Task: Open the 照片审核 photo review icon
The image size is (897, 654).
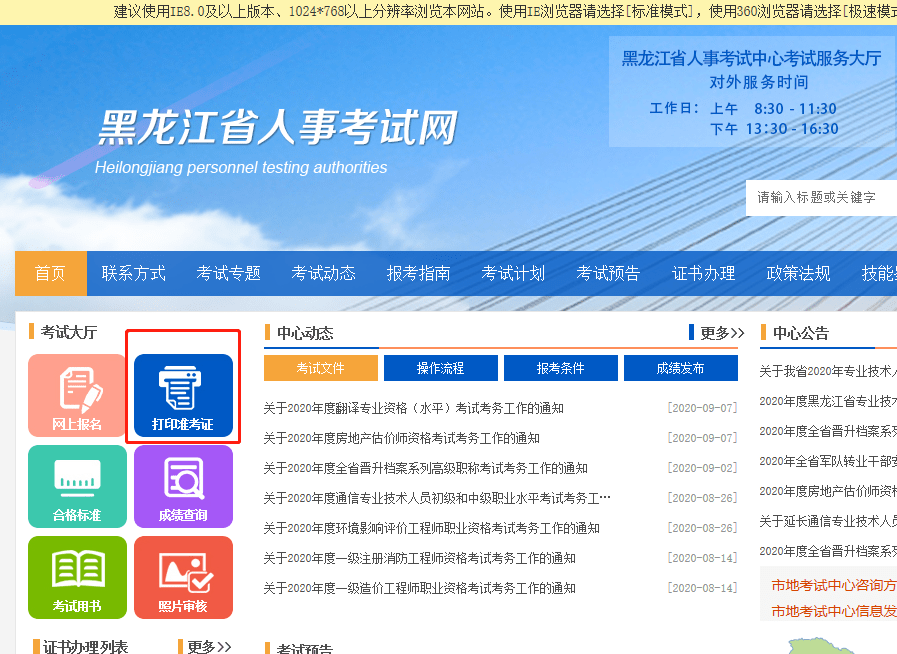Action: tap(183, 577)
